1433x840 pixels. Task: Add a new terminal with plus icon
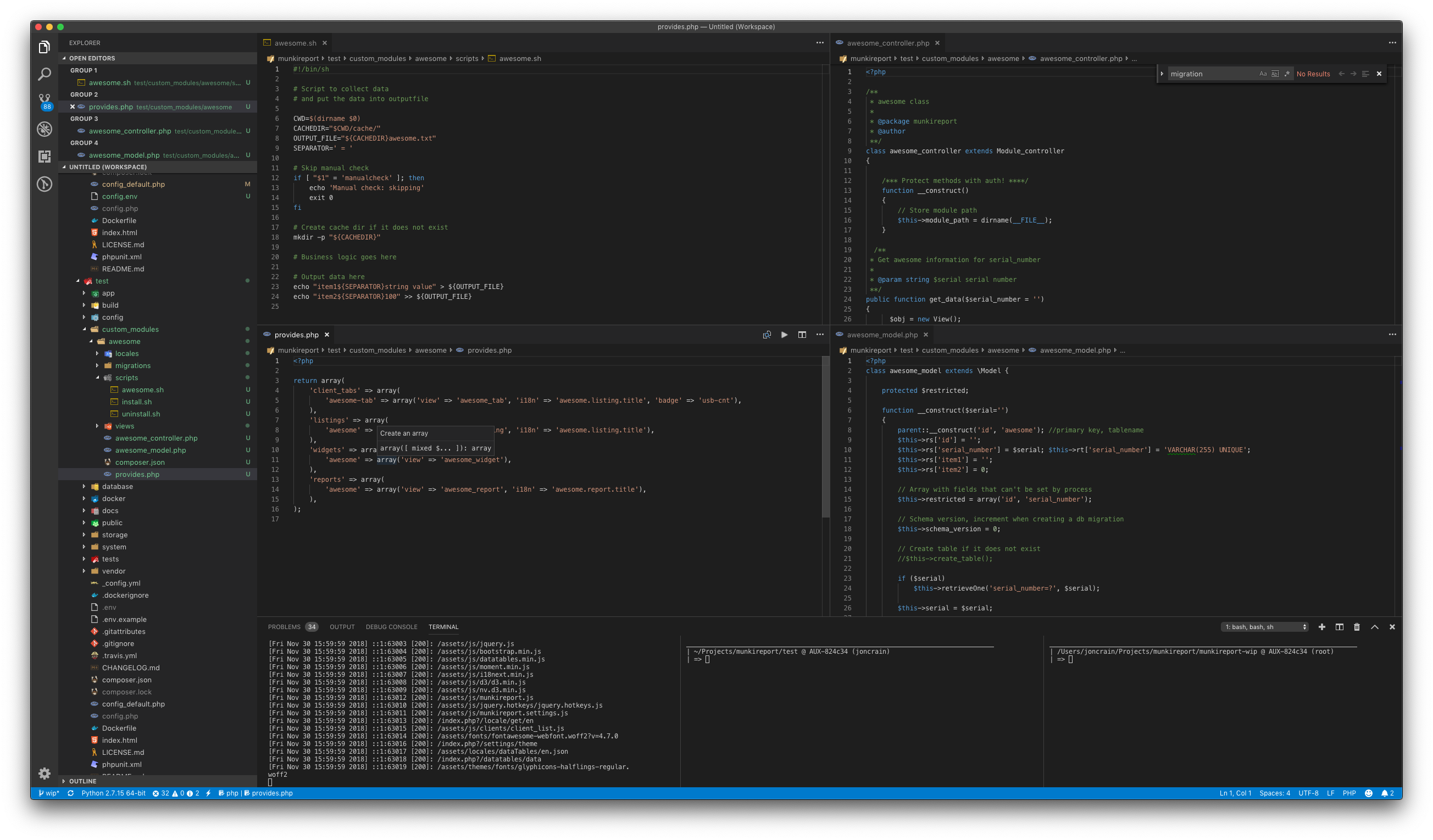(1322, 627)
